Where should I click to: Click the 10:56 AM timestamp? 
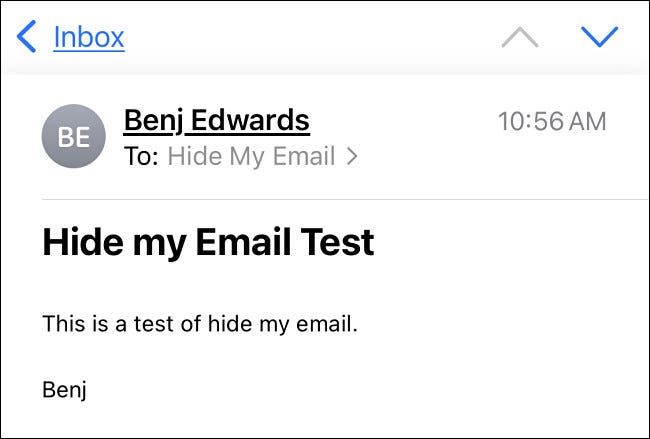coord(552,122)
